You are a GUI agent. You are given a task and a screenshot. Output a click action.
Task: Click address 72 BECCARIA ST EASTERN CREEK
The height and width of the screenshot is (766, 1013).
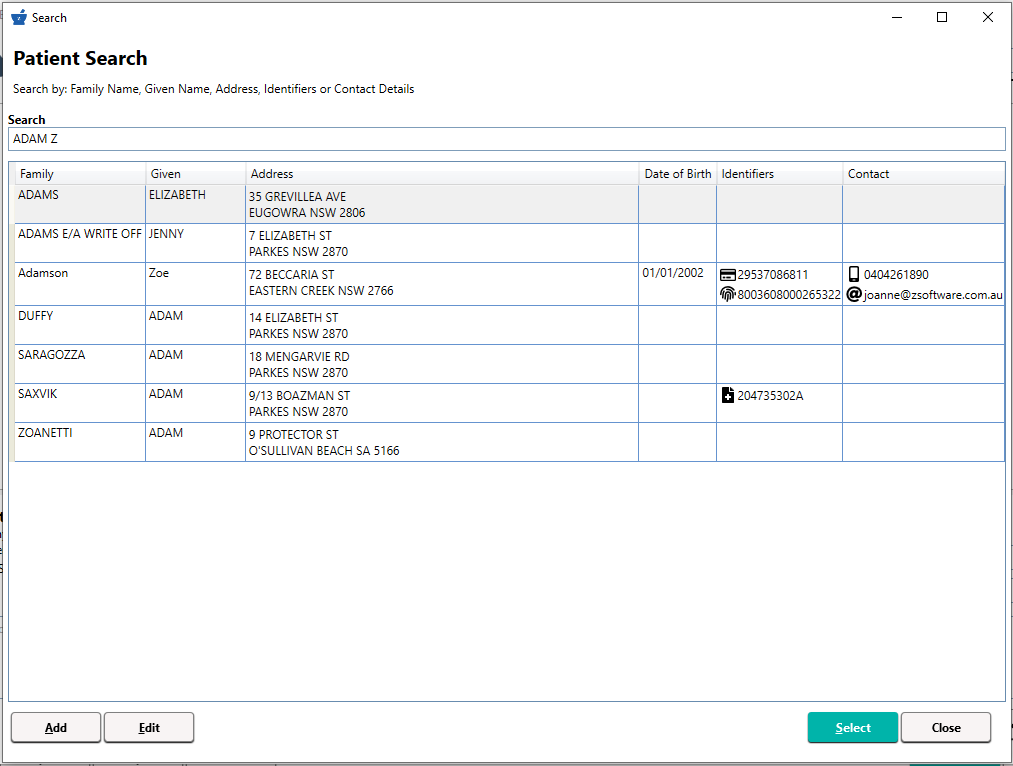pyautogui.click(x=321, y=283)
